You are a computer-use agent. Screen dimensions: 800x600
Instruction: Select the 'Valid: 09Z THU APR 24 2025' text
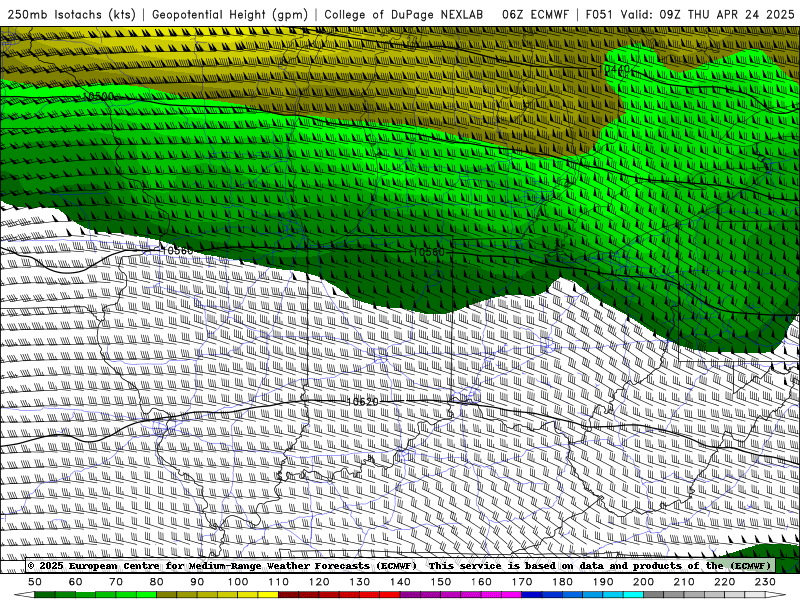coord(708,15)
